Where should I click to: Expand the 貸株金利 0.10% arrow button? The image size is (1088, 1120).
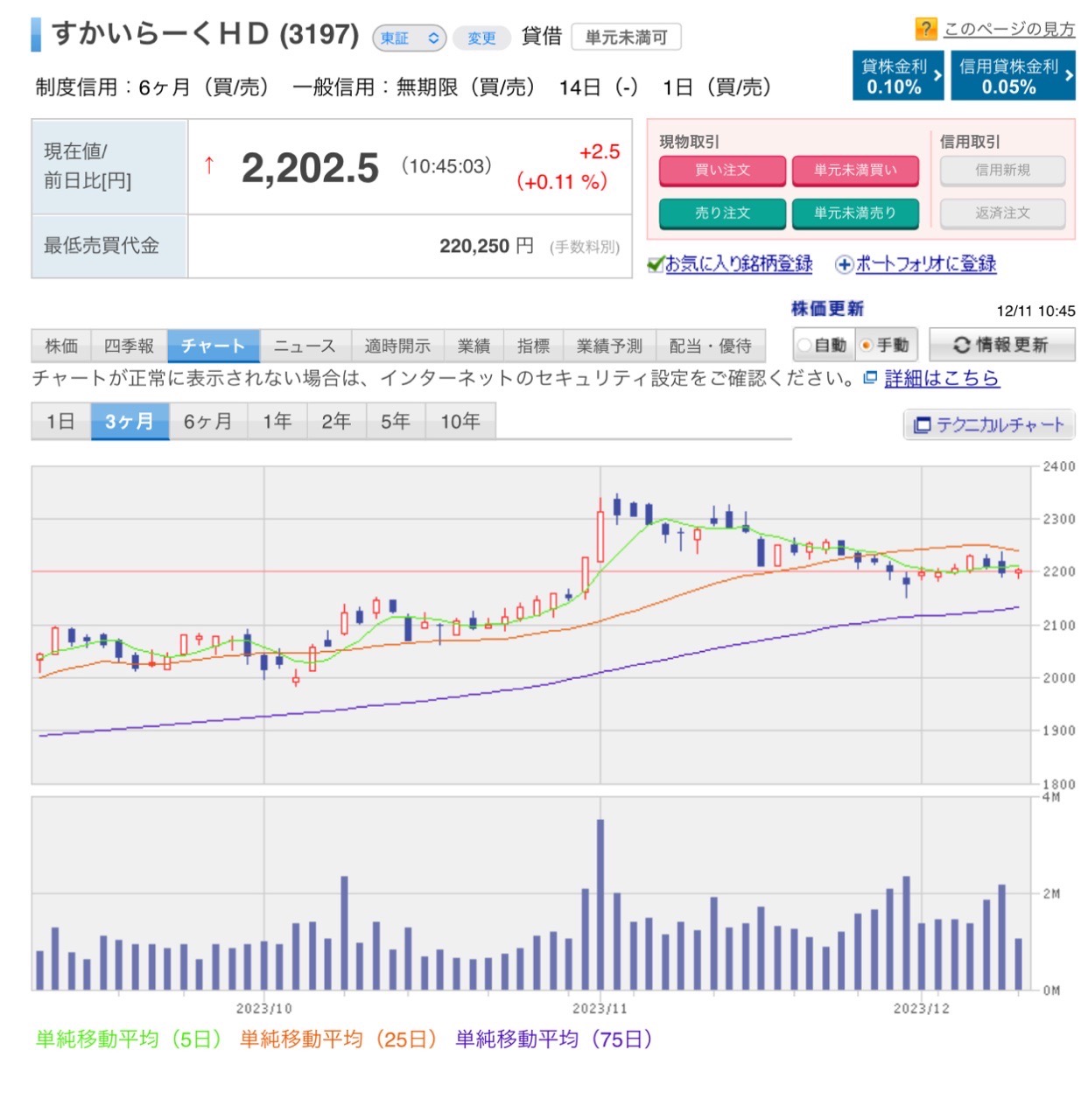898,76
